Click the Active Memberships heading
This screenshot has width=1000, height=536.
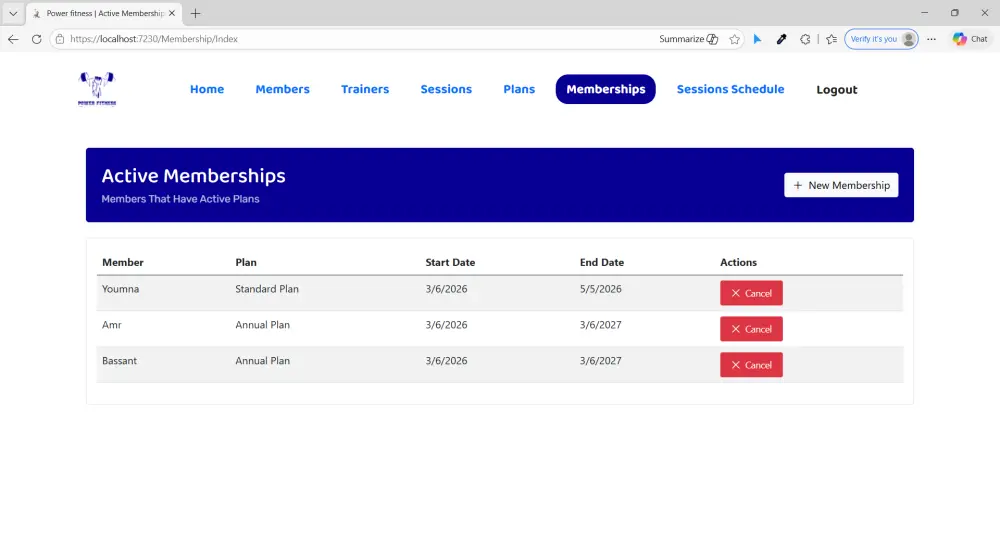[x=193, y=176]
